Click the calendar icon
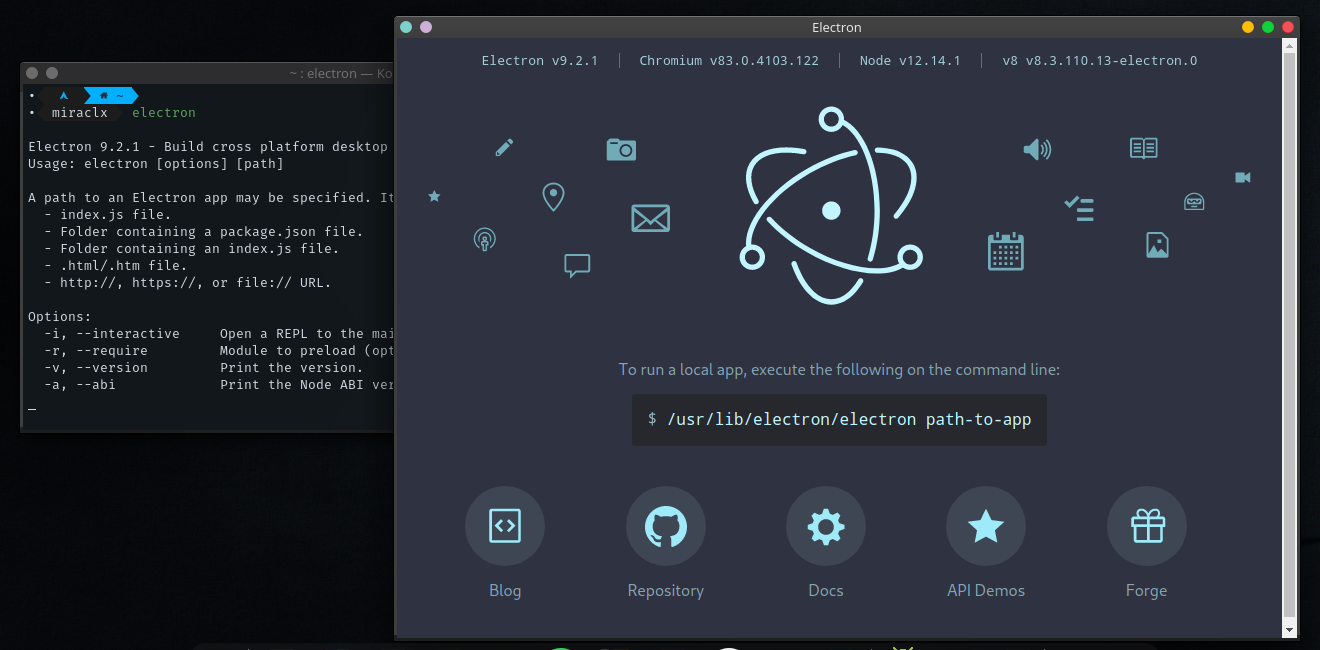The width and height of the screenshot is (1320, 650). [x=1006, y=251]
